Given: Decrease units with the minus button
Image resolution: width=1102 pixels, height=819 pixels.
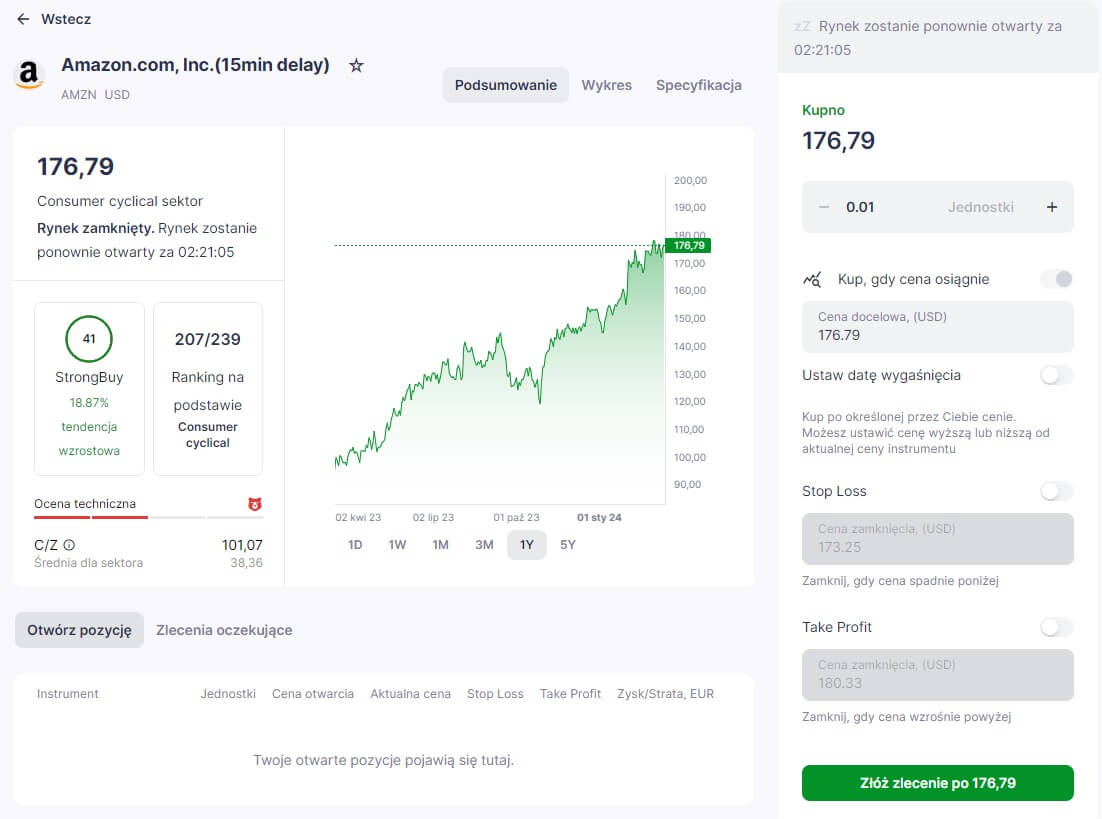Looking at the screenshot, I should 824,207.
